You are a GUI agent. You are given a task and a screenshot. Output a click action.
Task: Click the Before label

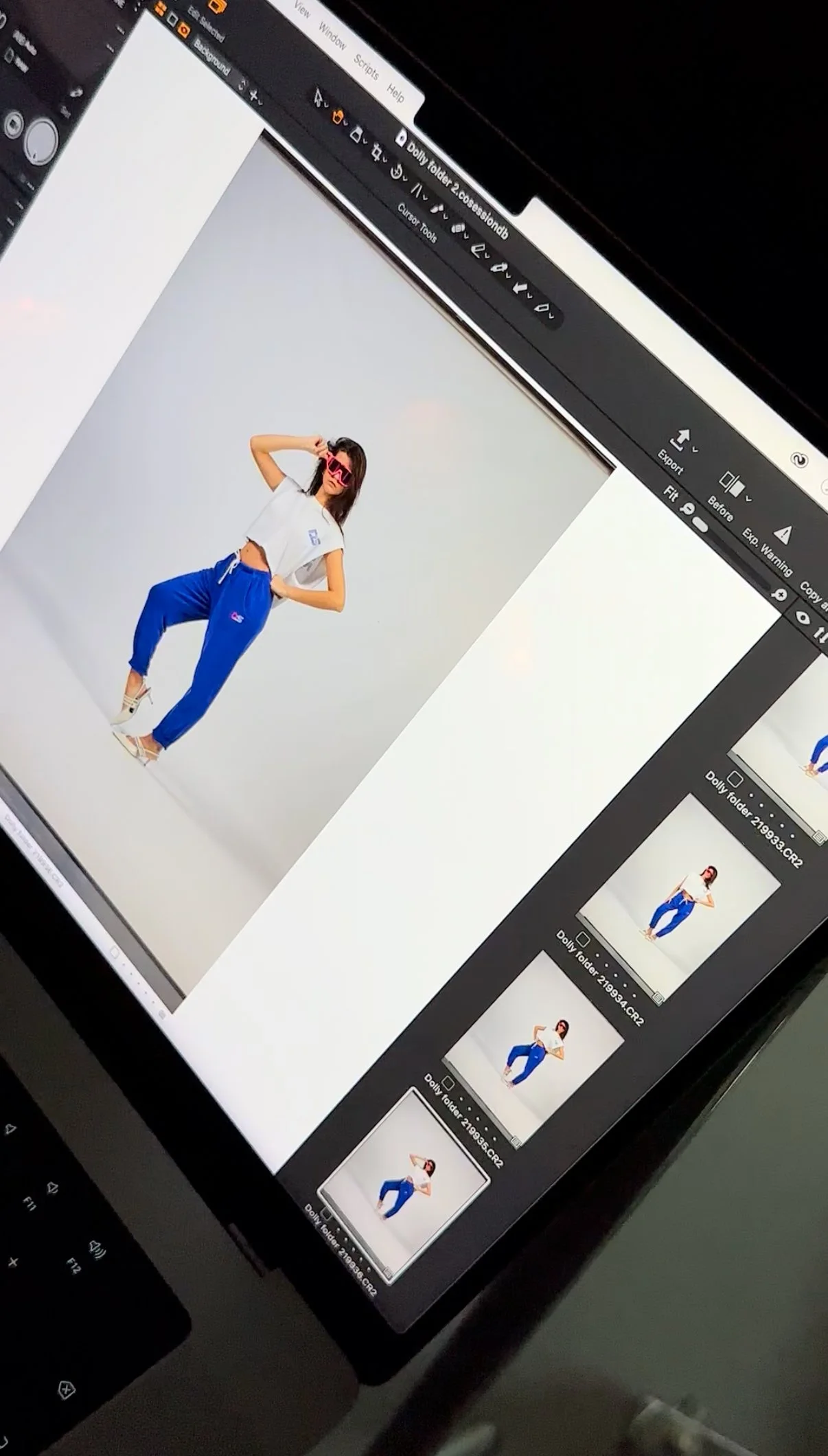pyautogui.click(x=720, y=510)
